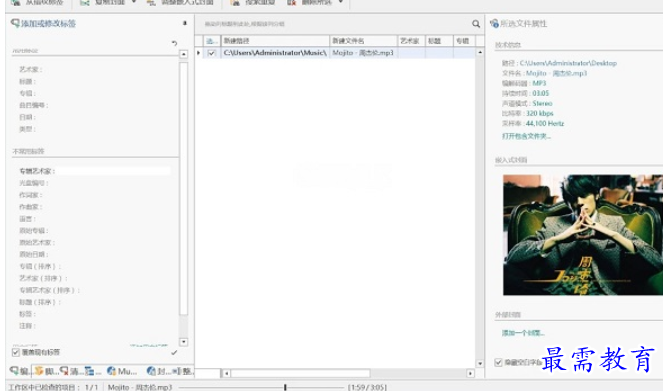Click the Stereo channel mode value
Screen dimensions: 663x391
[x=542, y=104]
